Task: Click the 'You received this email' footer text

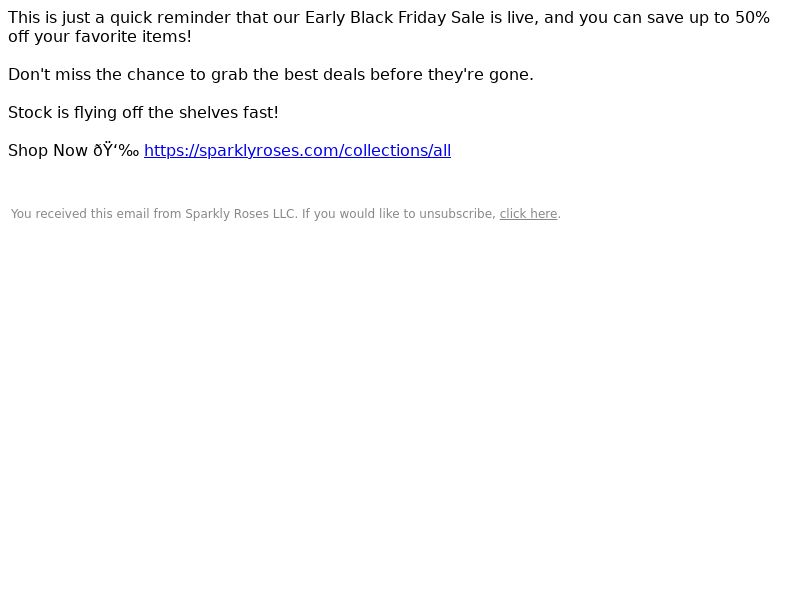Action: (x=81, y=214)
